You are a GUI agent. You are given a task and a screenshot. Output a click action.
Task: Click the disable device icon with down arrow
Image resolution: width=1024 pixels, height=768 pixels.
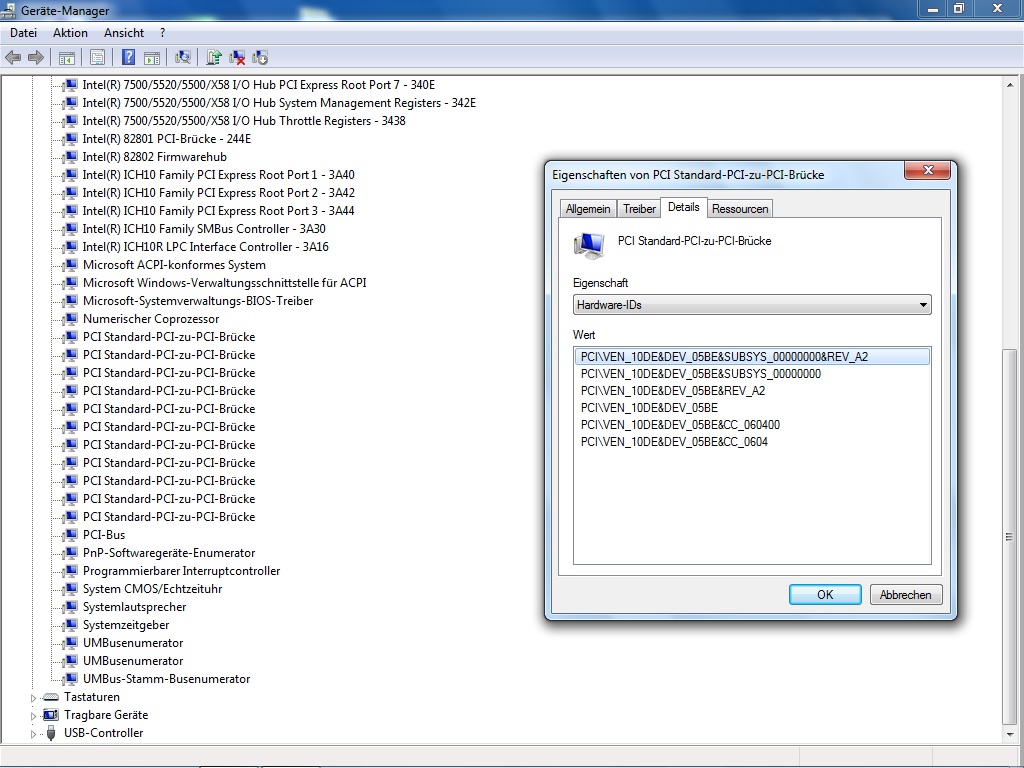[x=260, y=57]
